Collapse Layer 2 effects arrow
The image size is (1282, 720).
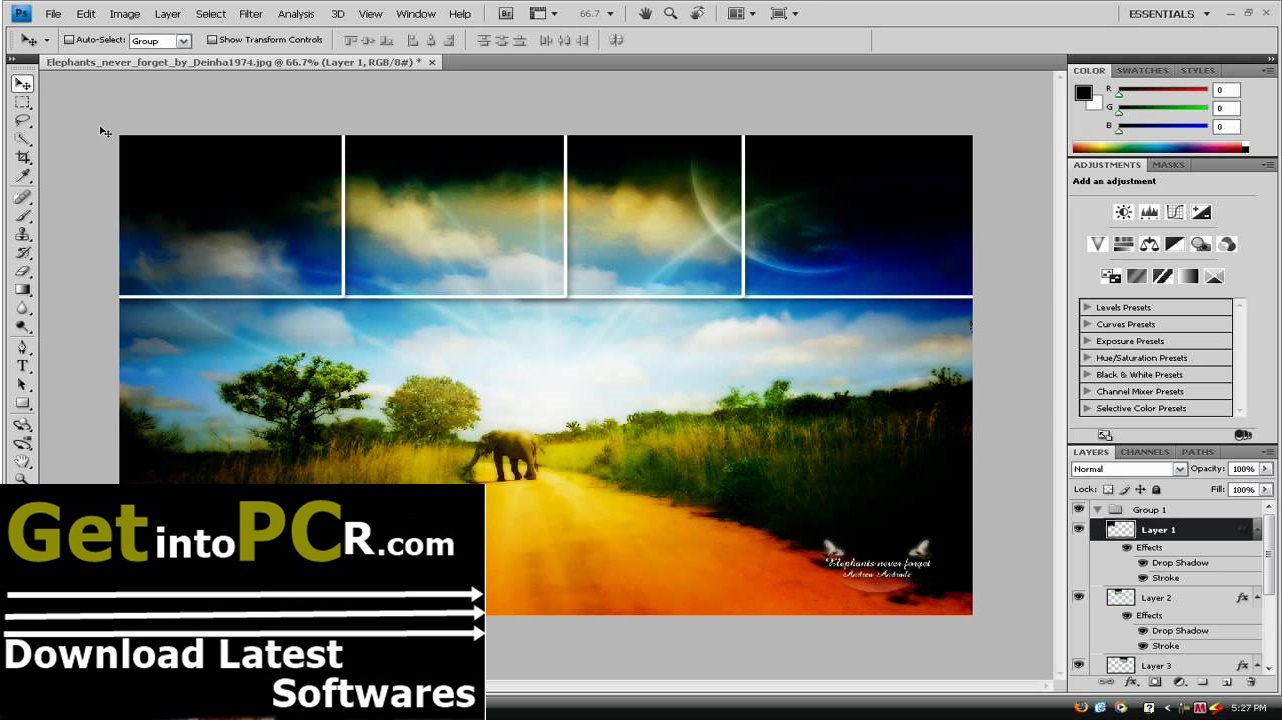coord(1258,597)
